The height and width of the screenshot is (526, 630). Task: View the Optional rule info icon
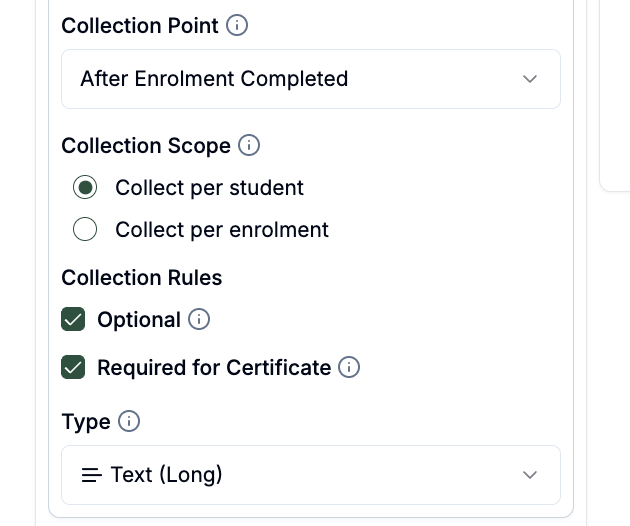click(x=199, y=319)
